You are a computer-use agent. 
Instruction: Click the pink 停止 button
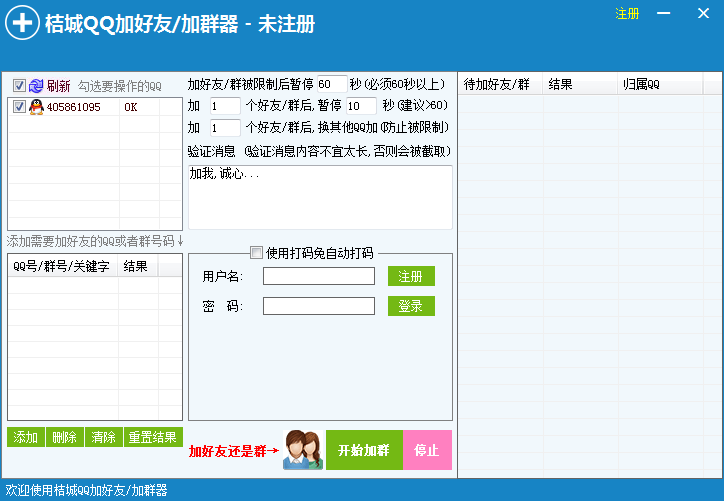tap(427, 450)
